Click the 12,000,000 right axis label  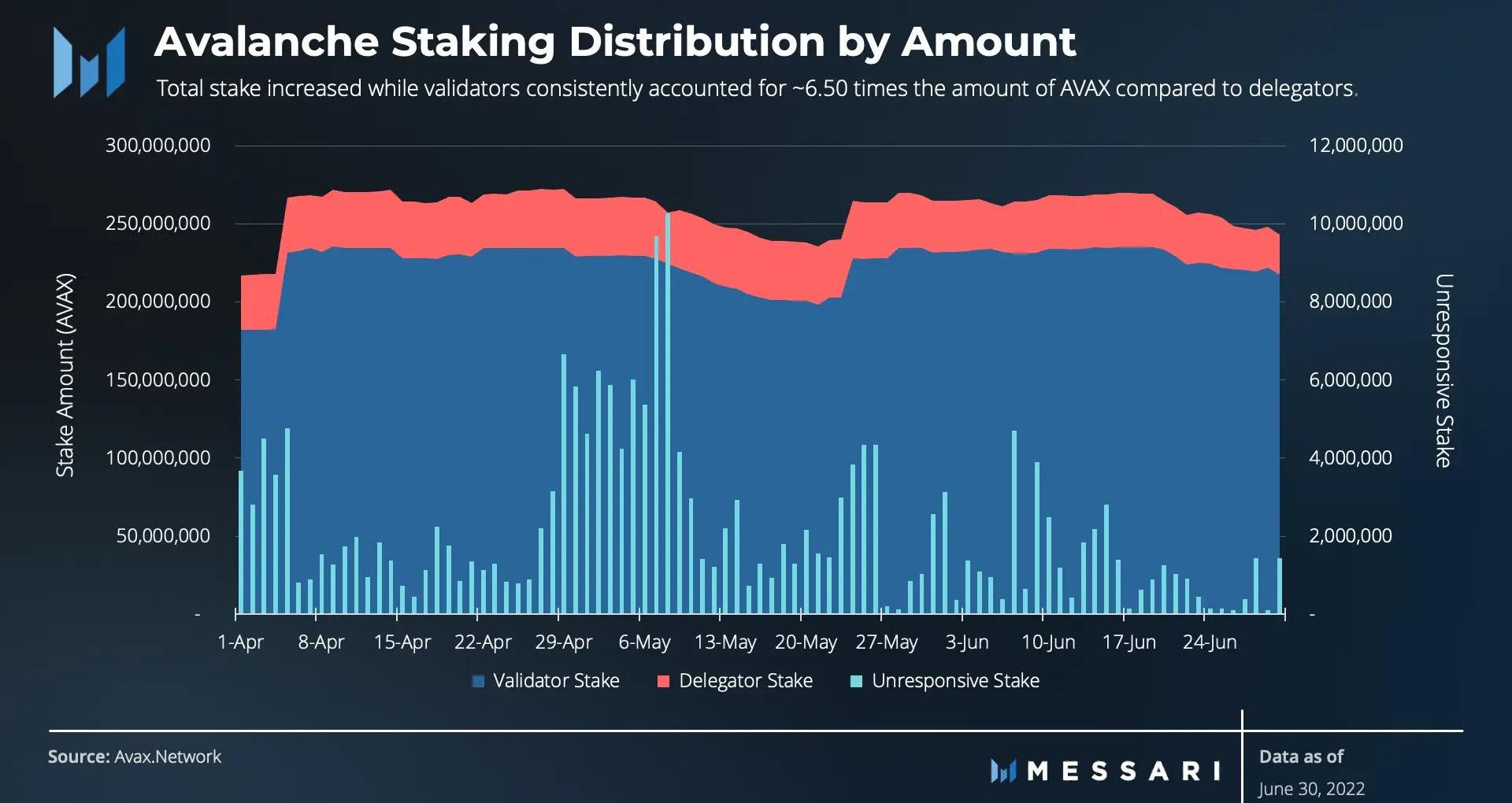click(1355, 146)
